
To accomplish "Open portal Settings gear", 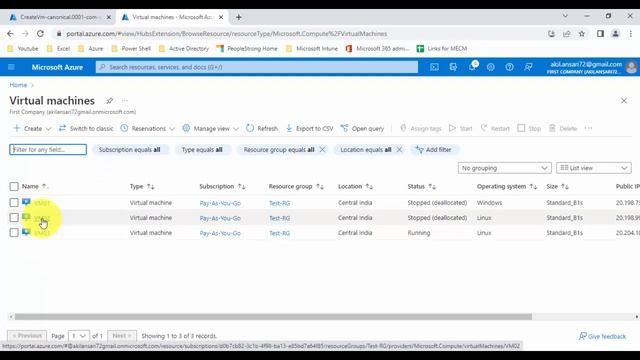I will click(x=491, y=67).
